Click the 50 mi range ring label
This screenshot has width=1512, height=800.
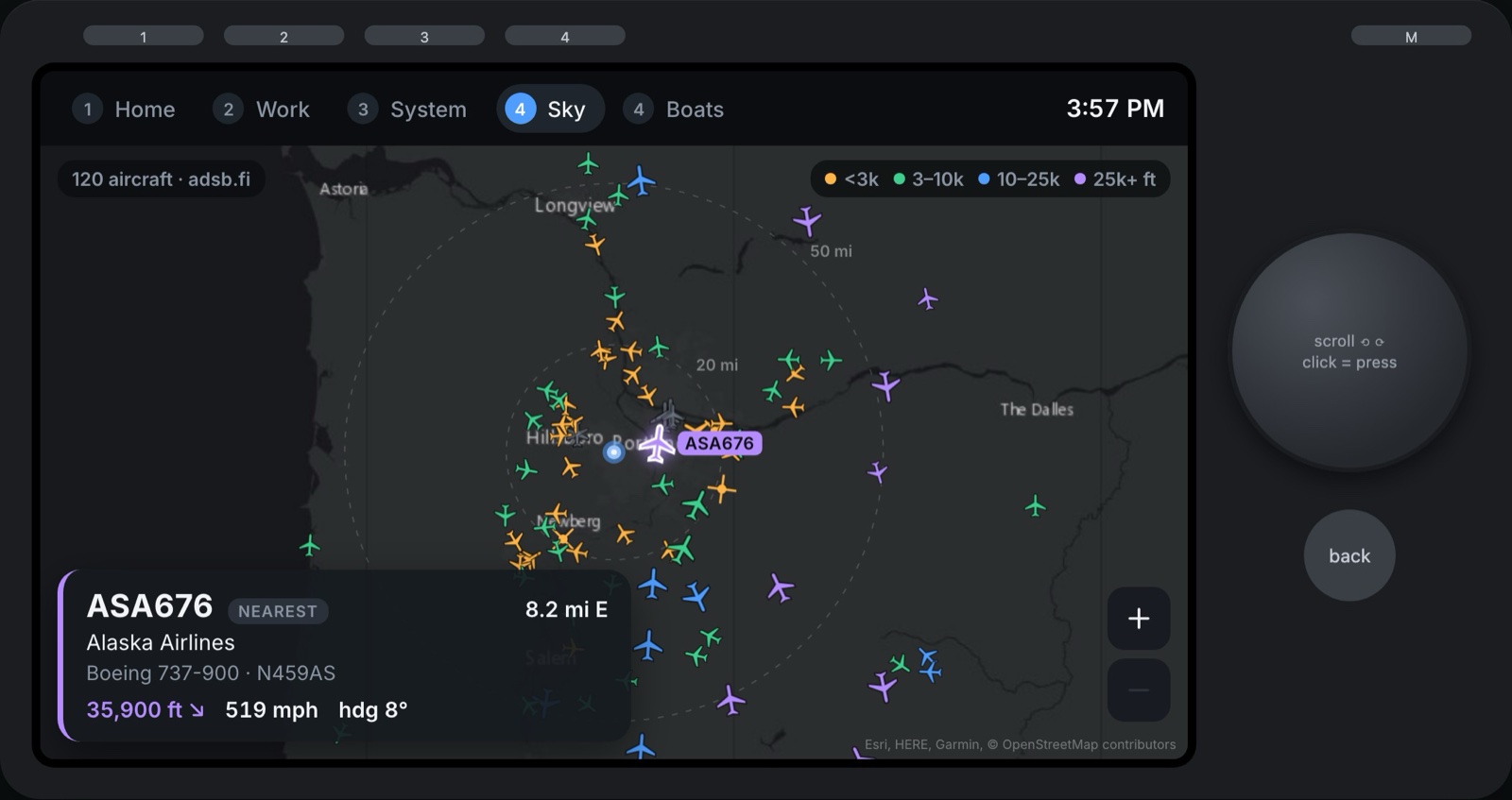pyautogui.click(x=831, y=251)
